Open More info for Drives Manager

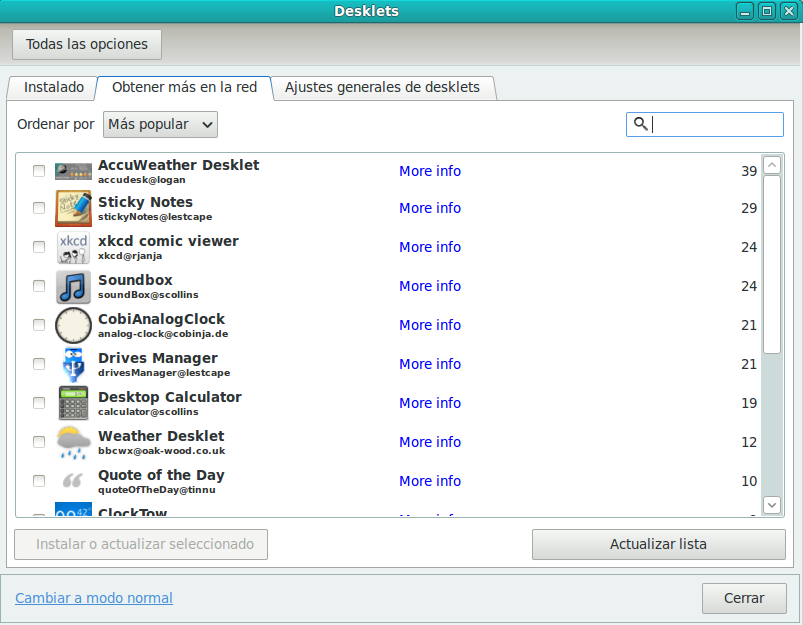pos(430,364)
